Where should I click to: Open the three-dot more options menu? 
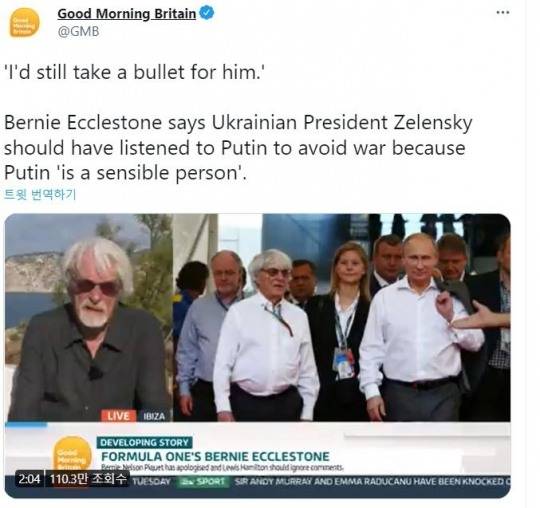coord(502,13)
